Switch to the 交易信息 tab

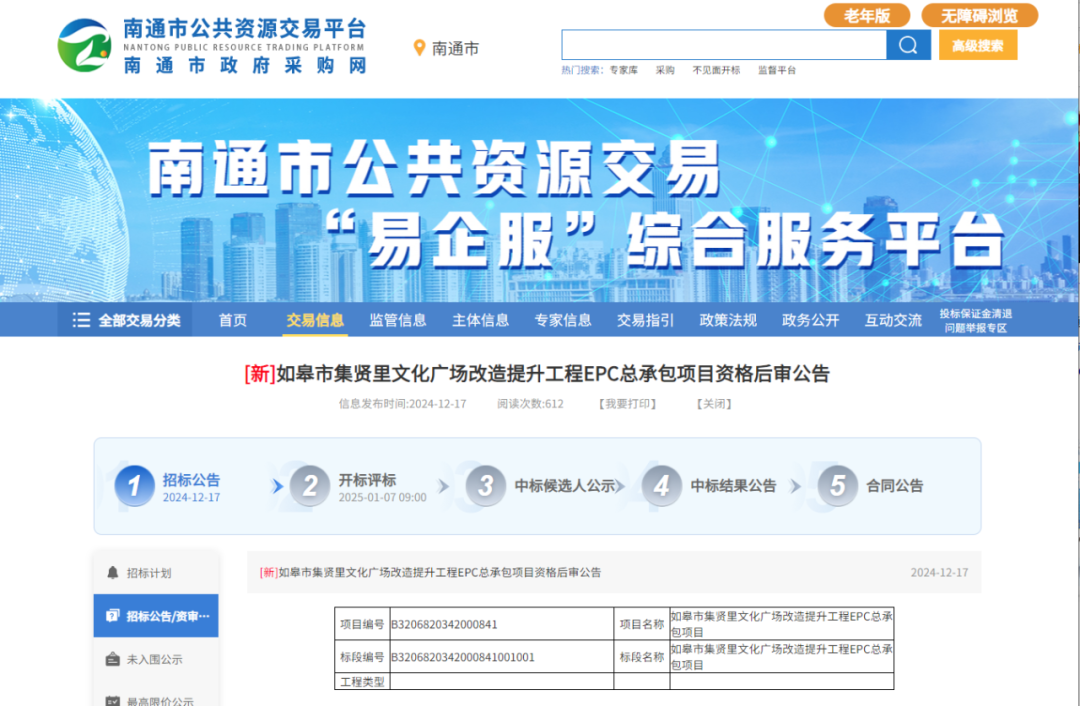click(315, 319)
